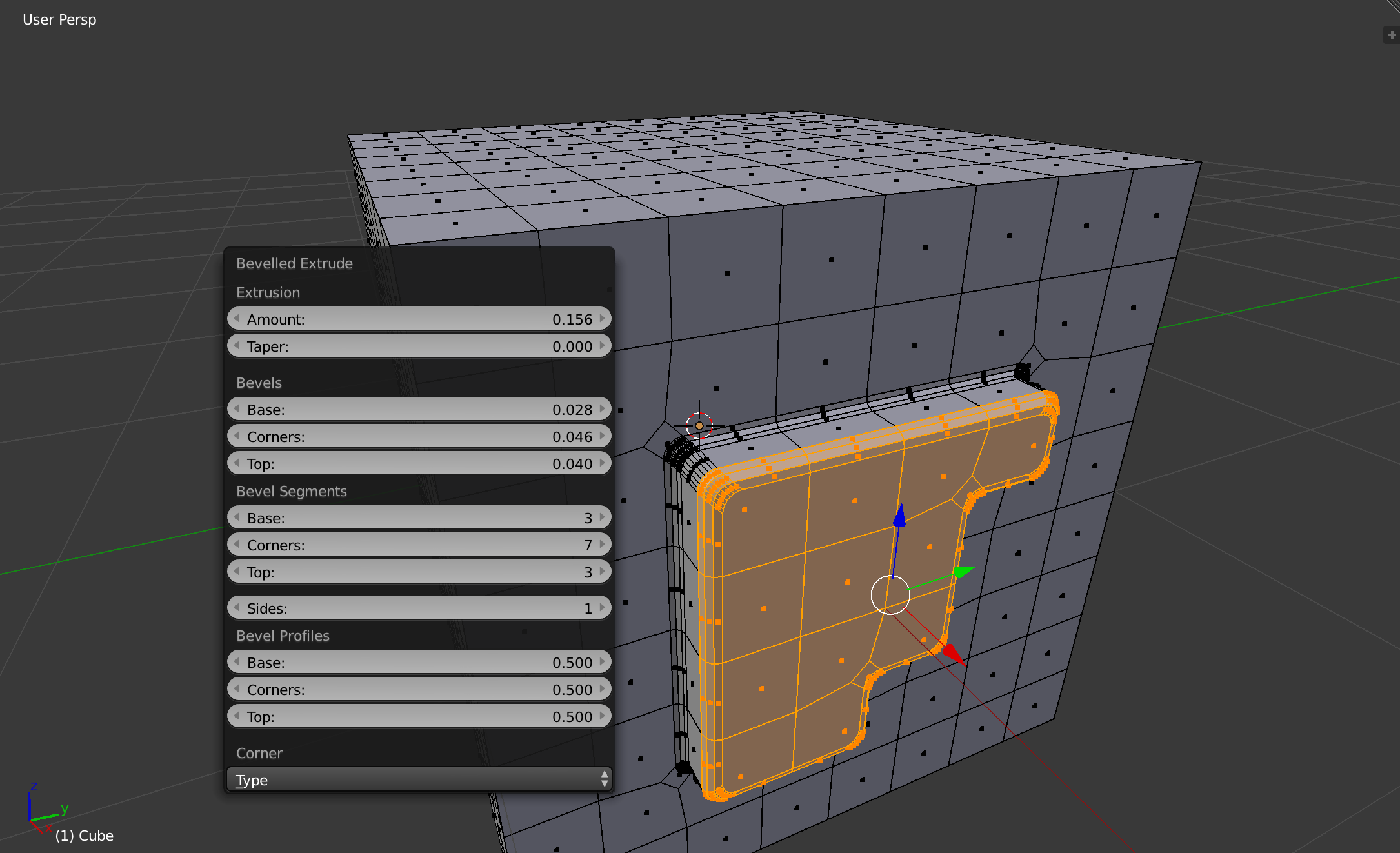Viewport: 1400px width, 853px height.
Task: Click the Bevels Top 0.040 field
Action: [x=419, y=463]
